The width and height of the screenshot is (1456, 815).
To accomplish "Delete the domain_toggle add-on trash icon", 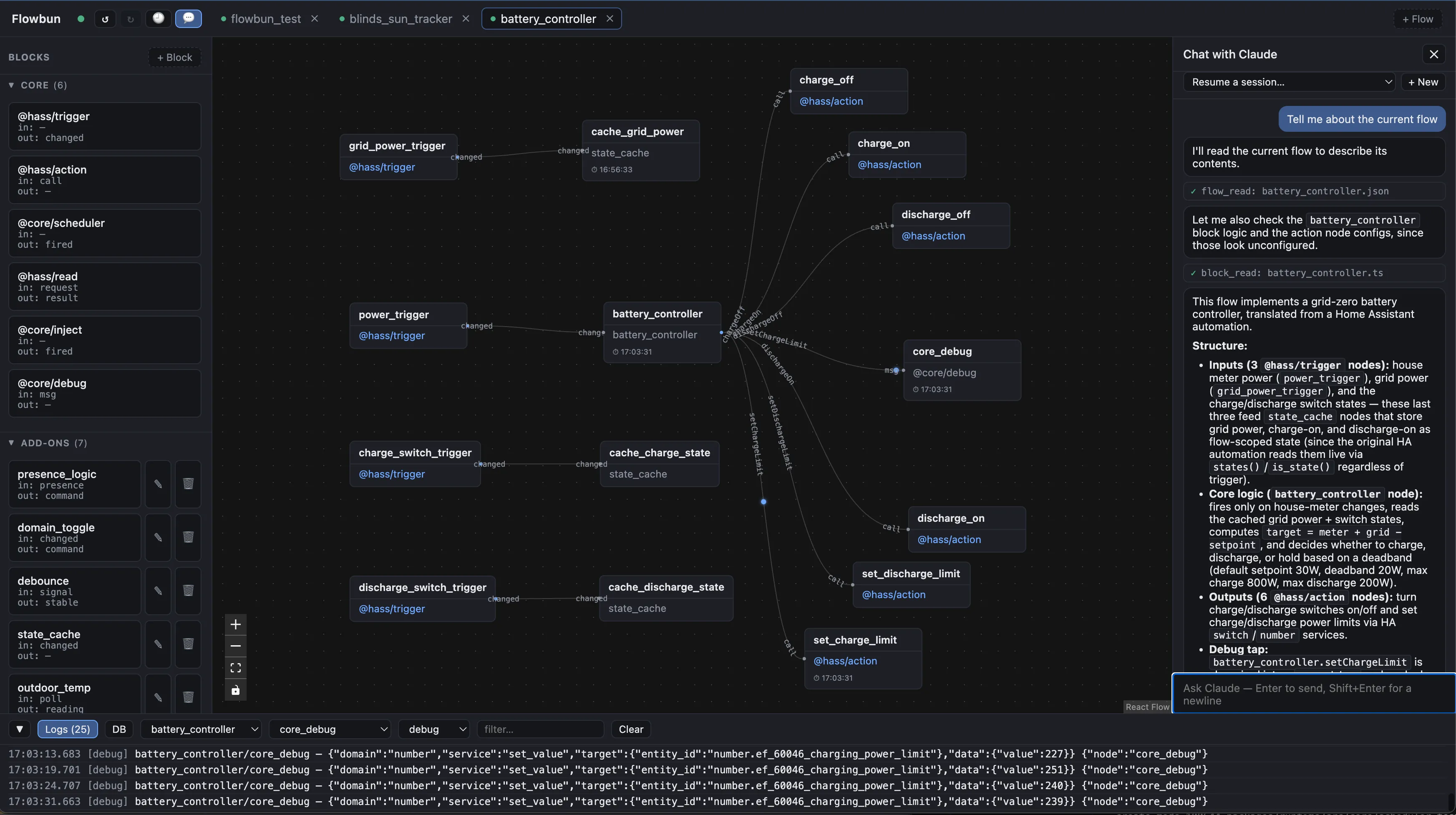I will (188, 538).
